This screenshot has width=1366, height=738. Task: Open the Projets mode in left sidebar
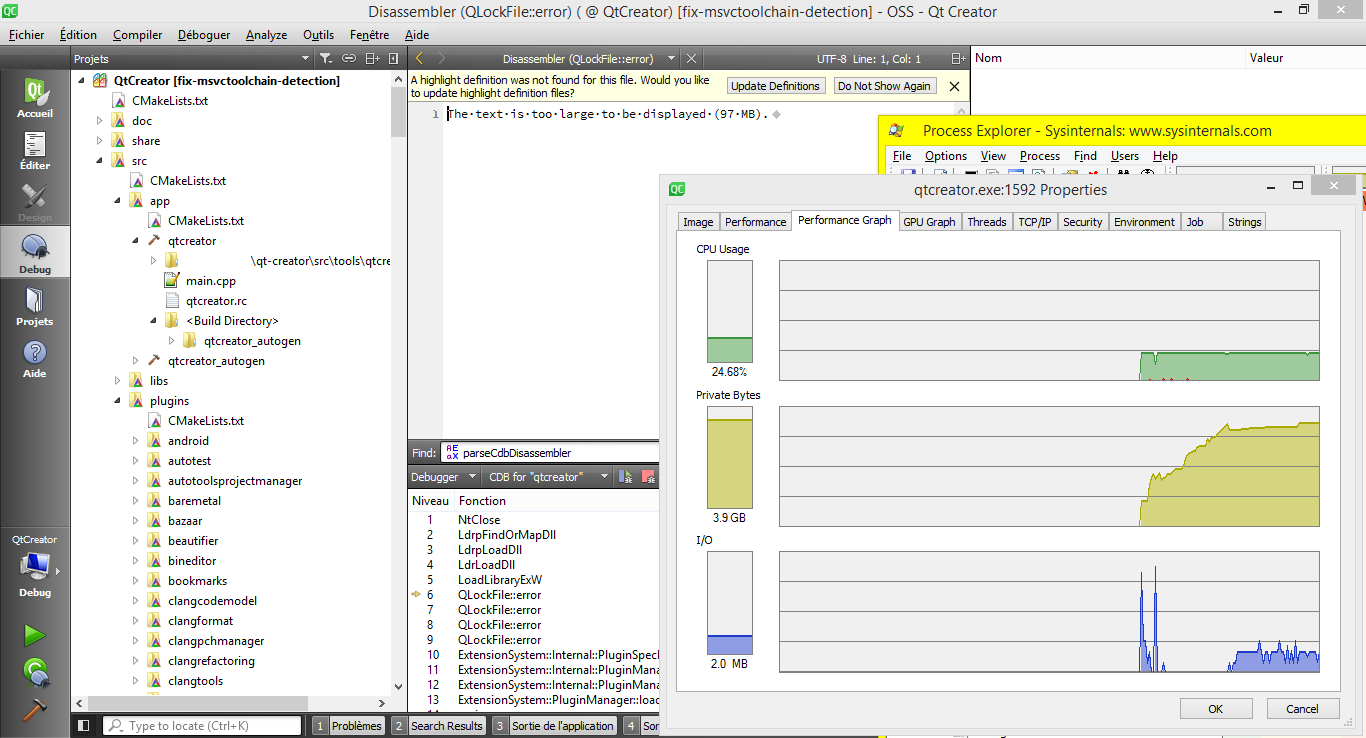35,307
